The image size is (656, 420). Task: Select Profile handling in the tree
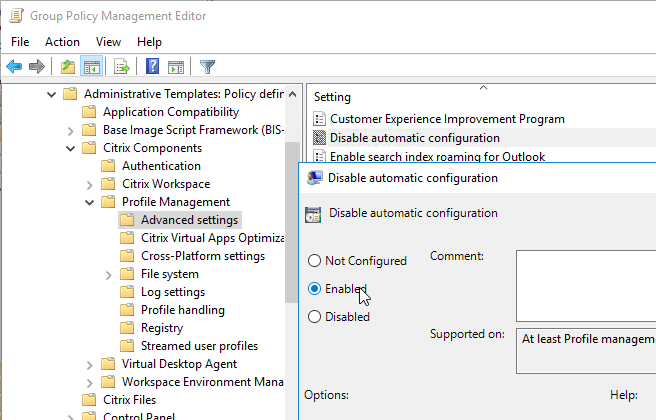click(183, 310)
